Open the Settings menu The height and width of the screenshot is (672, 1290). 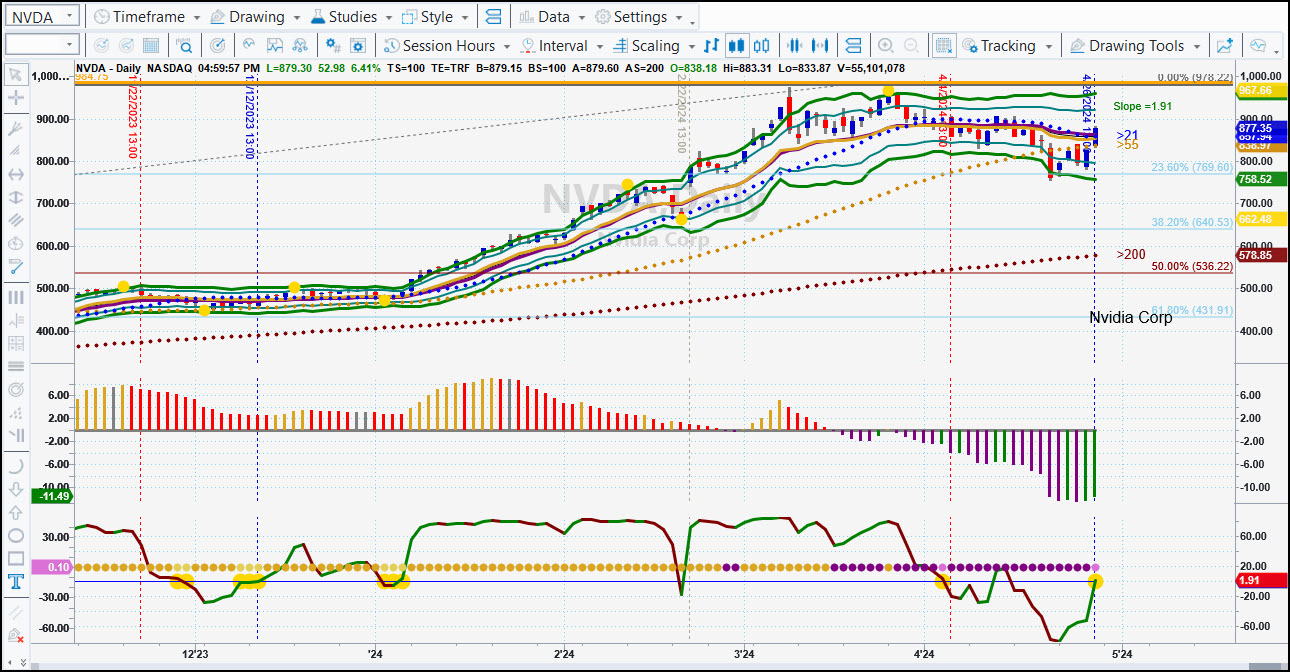pos(639,17)
